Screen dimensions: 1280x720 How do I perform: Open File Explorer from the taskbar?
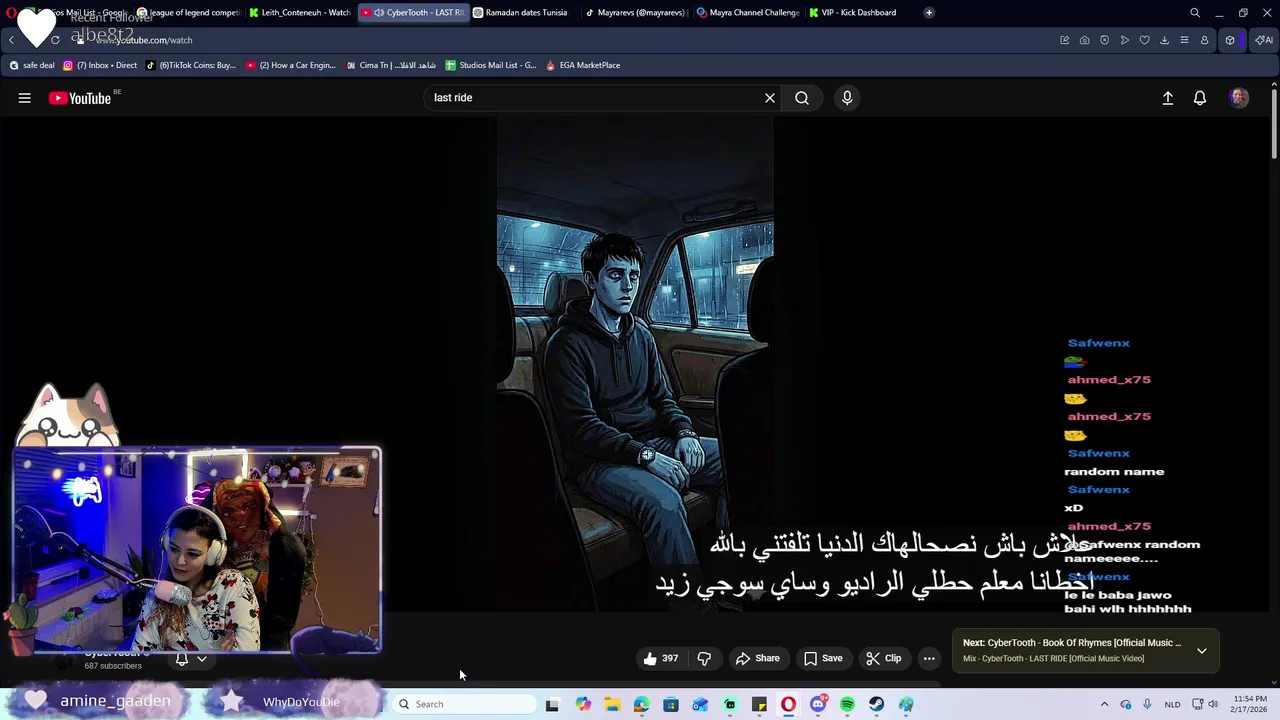point(612,704)
